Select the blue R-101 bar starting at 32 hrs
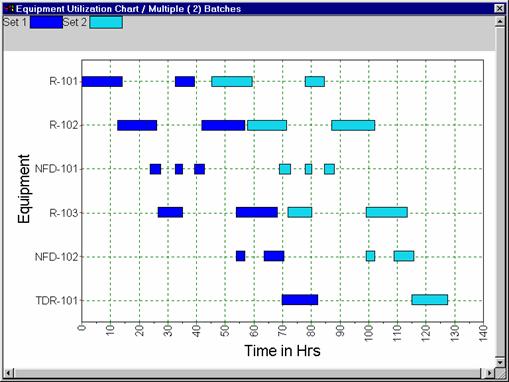The width and height of the screenshot is (509, 382). tap(185, 81)
